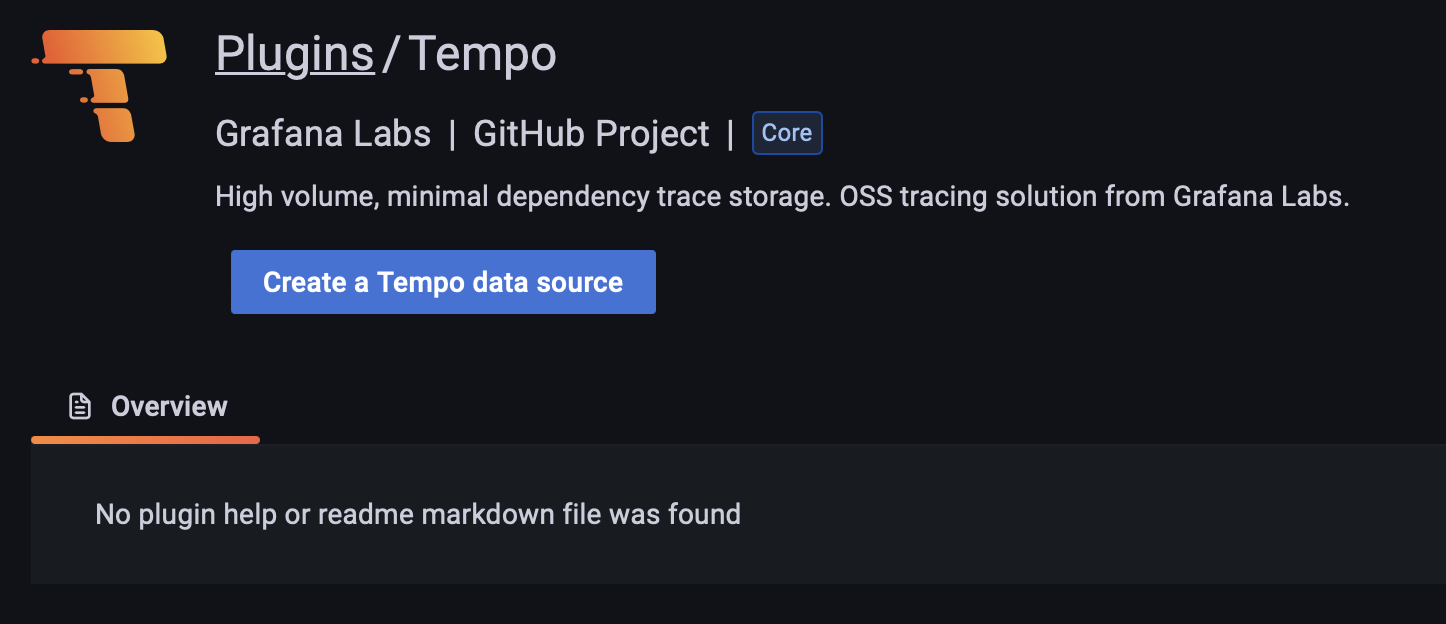Open the Plugins breadcrumb menu
Screen dimensions: 1446x624
pyautogui.click(x=294, y=53)
